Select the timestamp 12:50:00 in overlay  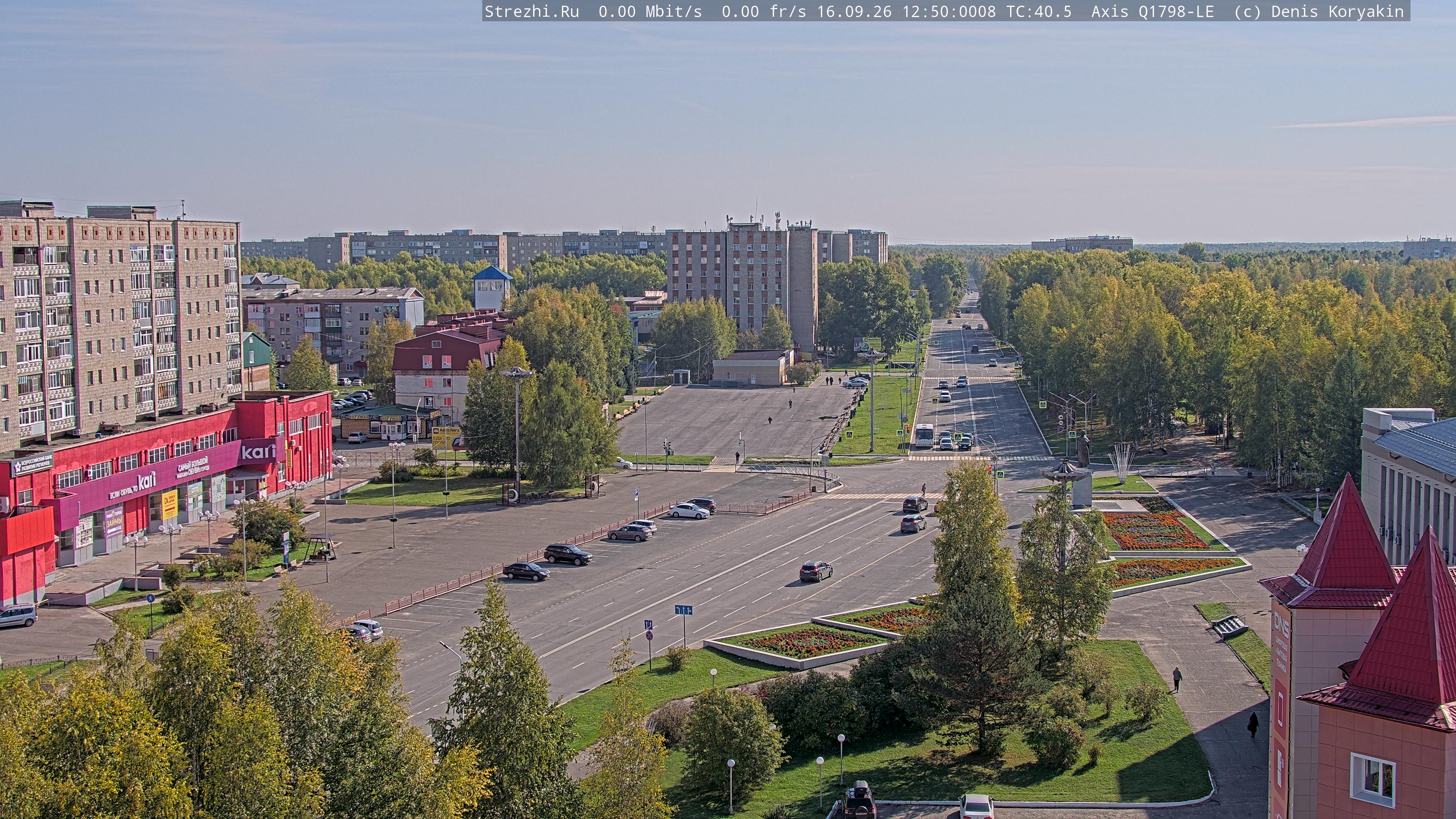coord(940,11)
